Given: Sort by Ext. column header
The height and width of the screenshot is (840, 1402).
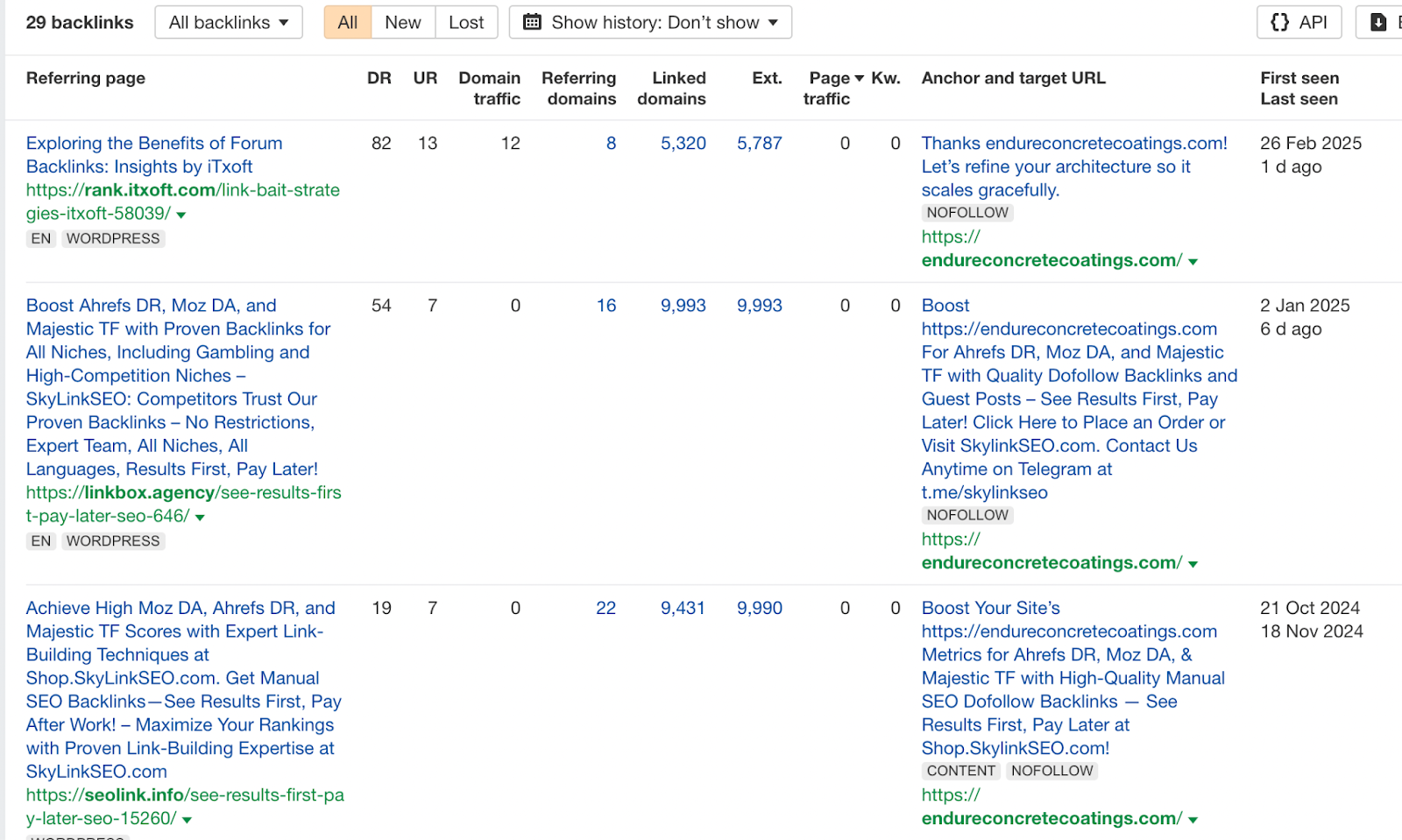Looking at the screenshot, I should [x=767, y=78].
